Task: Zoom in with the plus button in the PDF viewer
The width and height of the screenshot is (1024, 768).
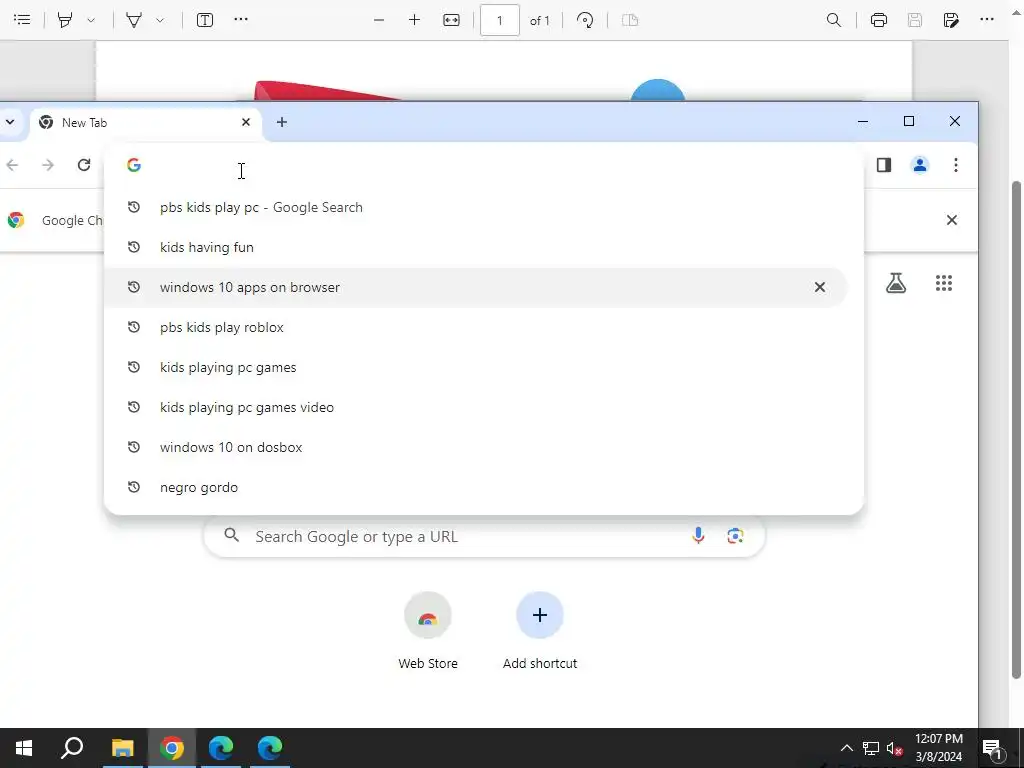Action: click(414, 20)
